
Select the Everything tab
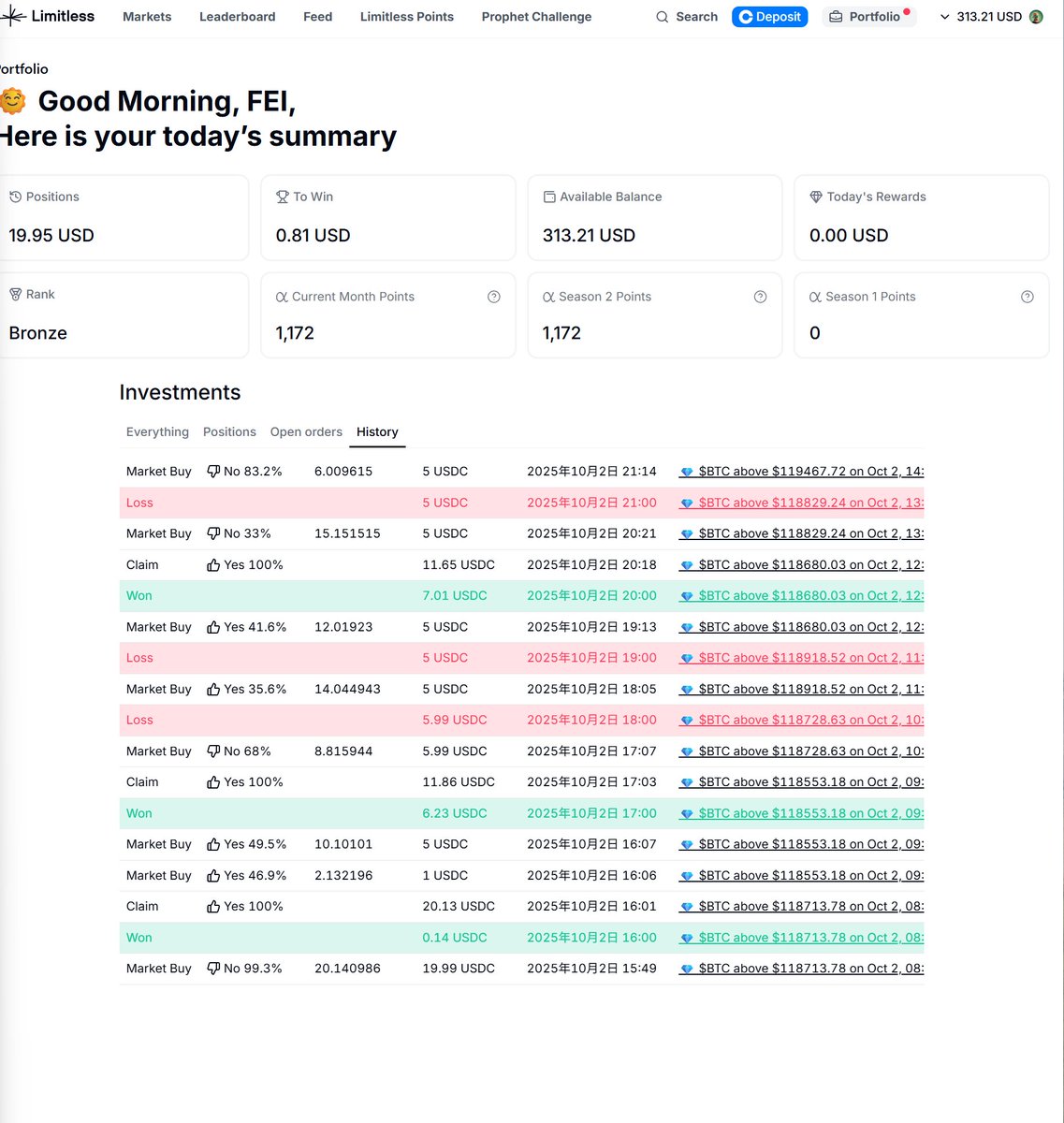tap(157, 431)
